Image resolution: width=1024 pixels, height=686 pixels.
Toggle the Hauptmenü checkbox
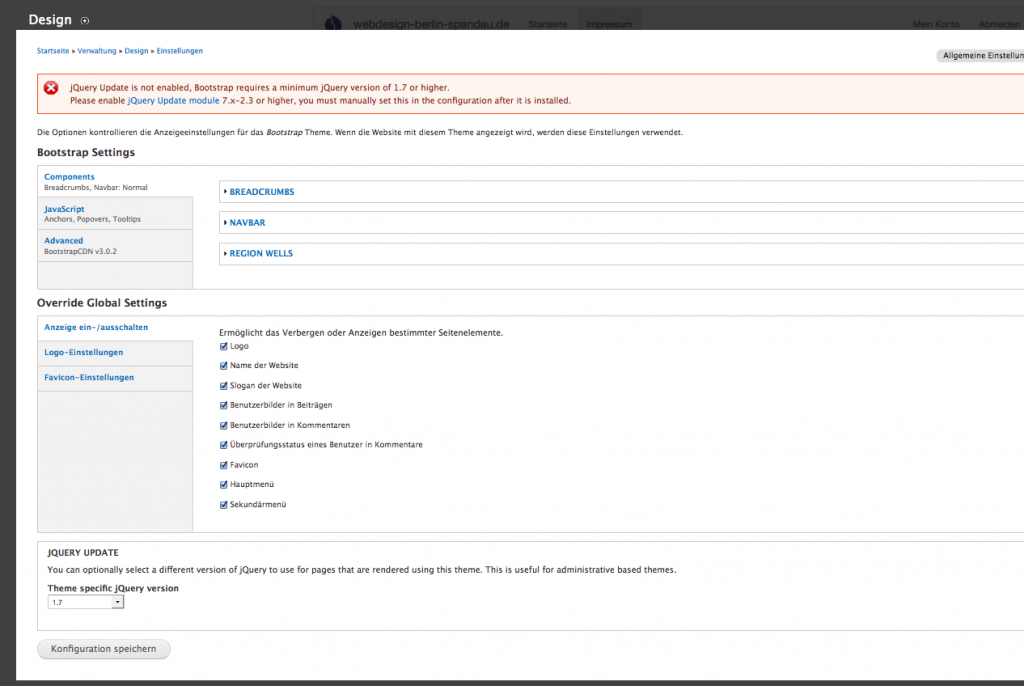coord(224,485)
